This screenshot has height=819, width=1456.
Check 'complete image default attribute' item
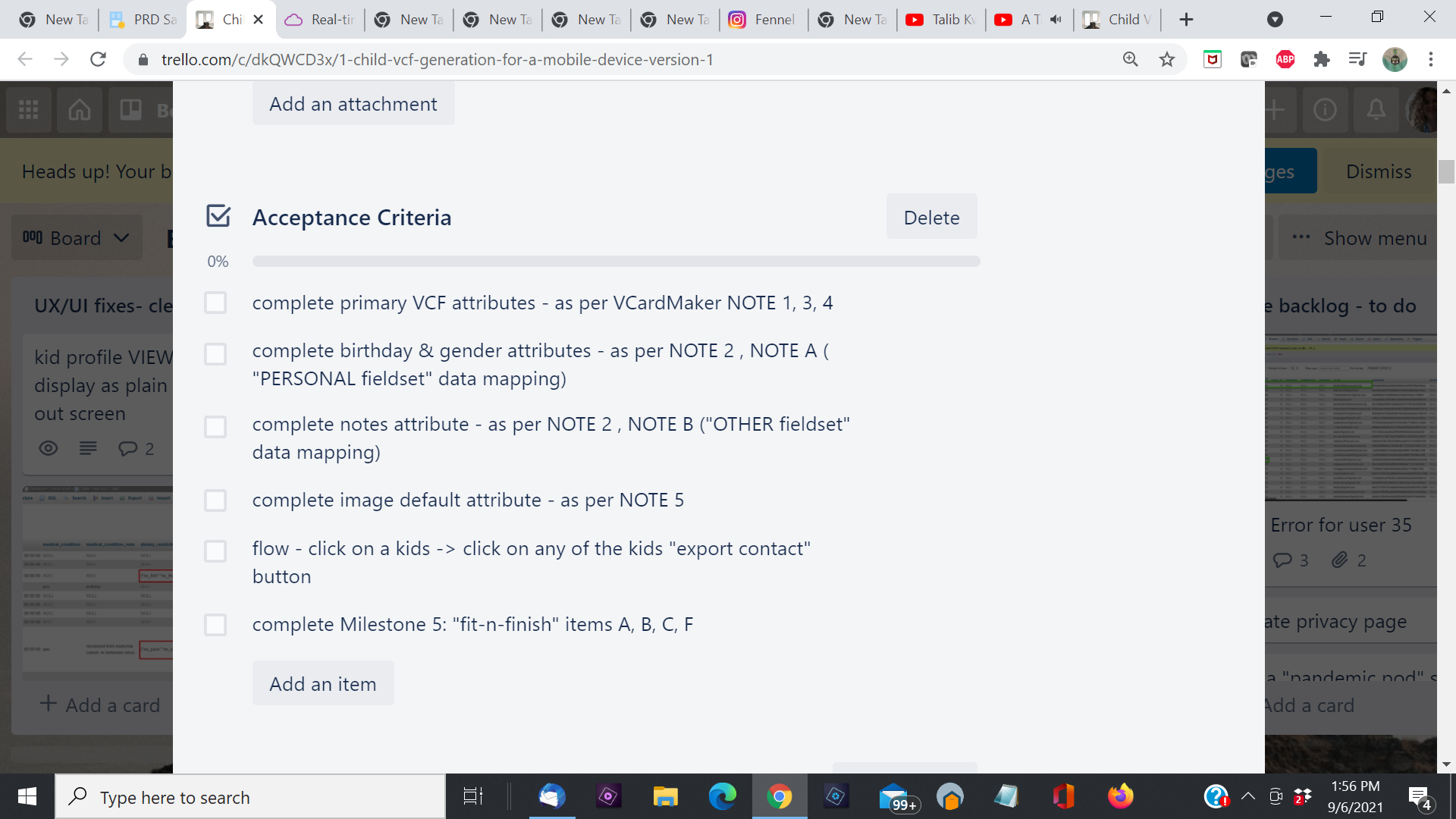point(215,500)
